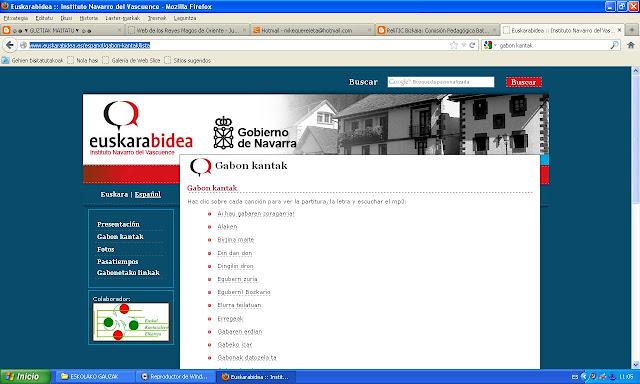Click the search magnifier in search box
640x384 pixels.
coord(614,45)
